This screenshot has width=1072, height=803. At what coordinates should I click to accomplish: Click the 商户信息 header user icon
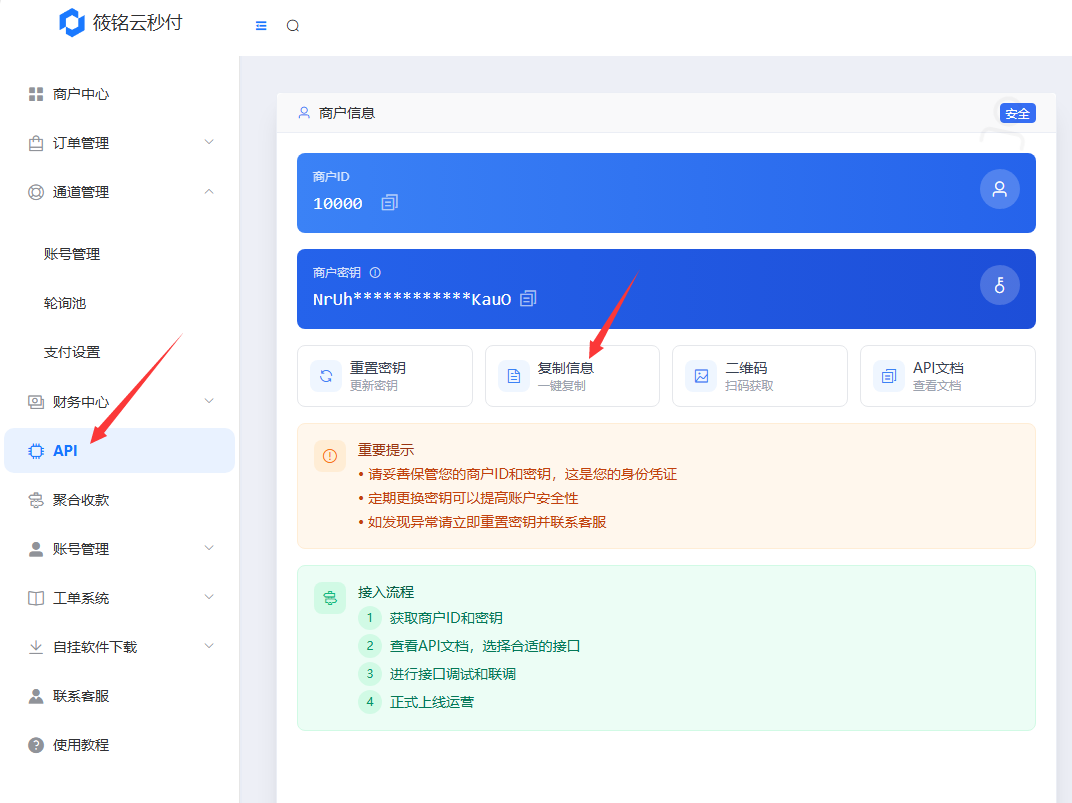pyautogui.click(x=304, y=113)
